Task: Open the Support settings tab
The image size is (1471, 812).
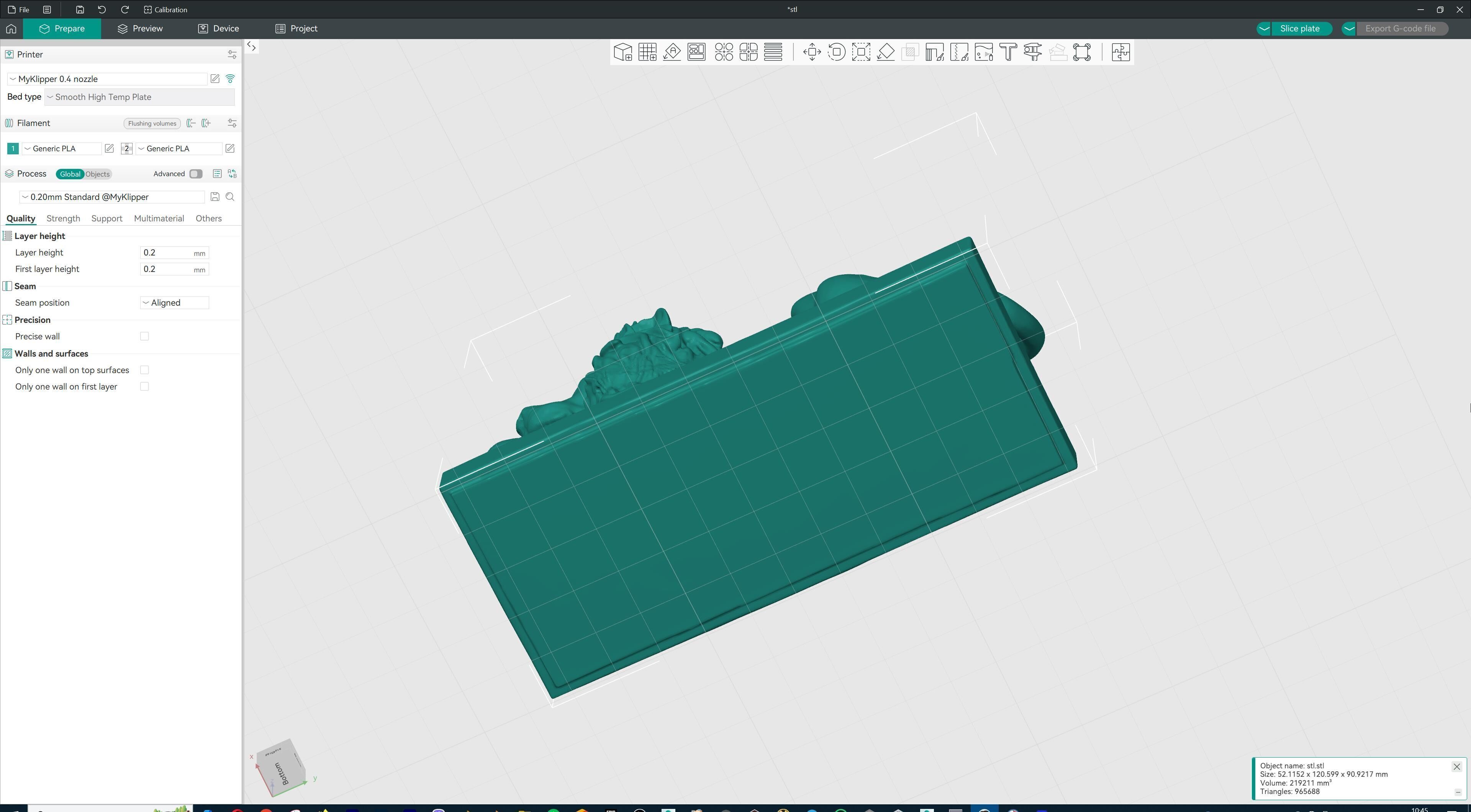Action: tap(107, 219)
